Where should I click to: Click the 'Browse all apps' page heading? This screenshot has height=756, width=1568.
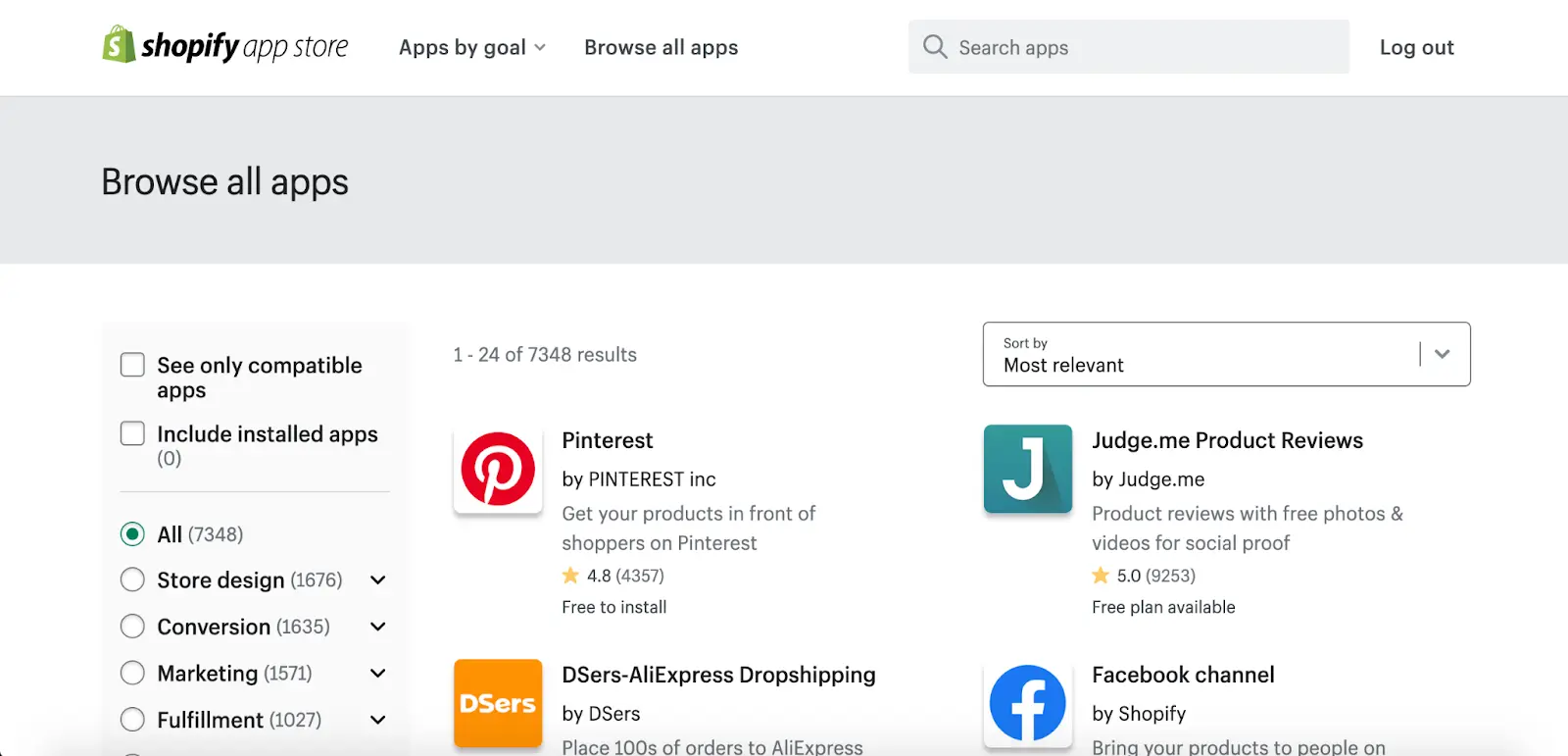(225, 182)
